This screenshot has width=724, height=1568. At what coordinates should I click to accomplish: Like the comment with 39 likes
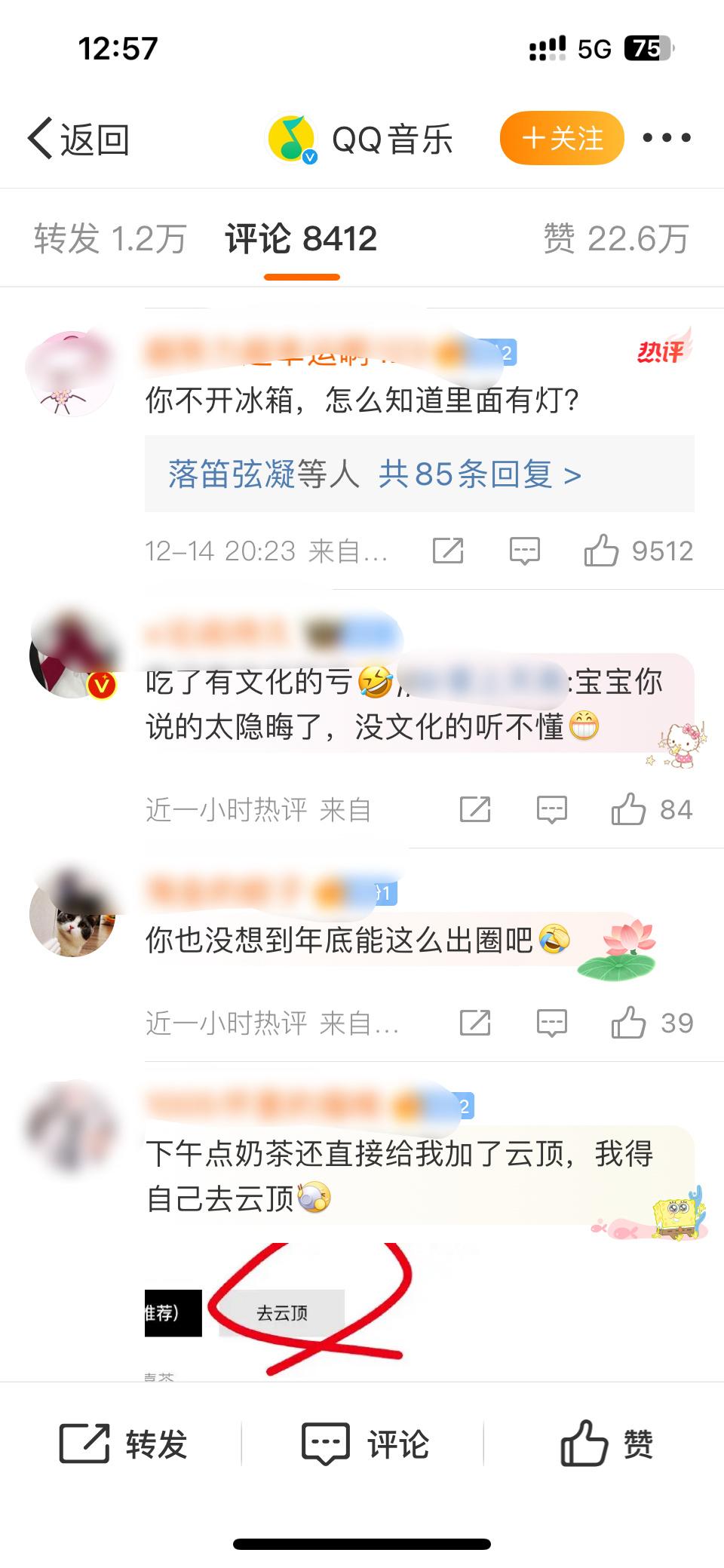(628, 1023)
